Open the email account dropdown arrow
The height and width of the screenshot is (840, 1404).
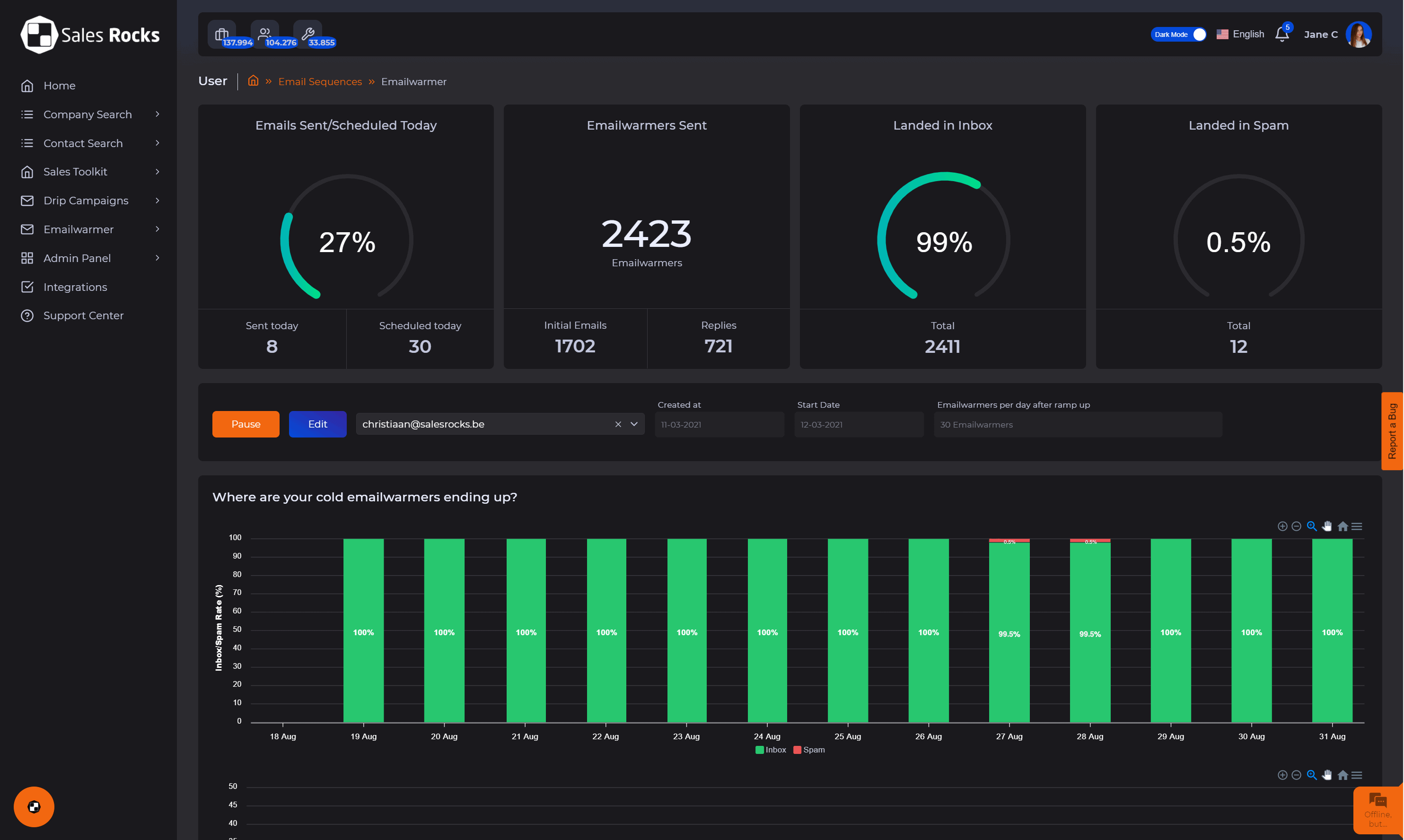(x=634, y=424)
